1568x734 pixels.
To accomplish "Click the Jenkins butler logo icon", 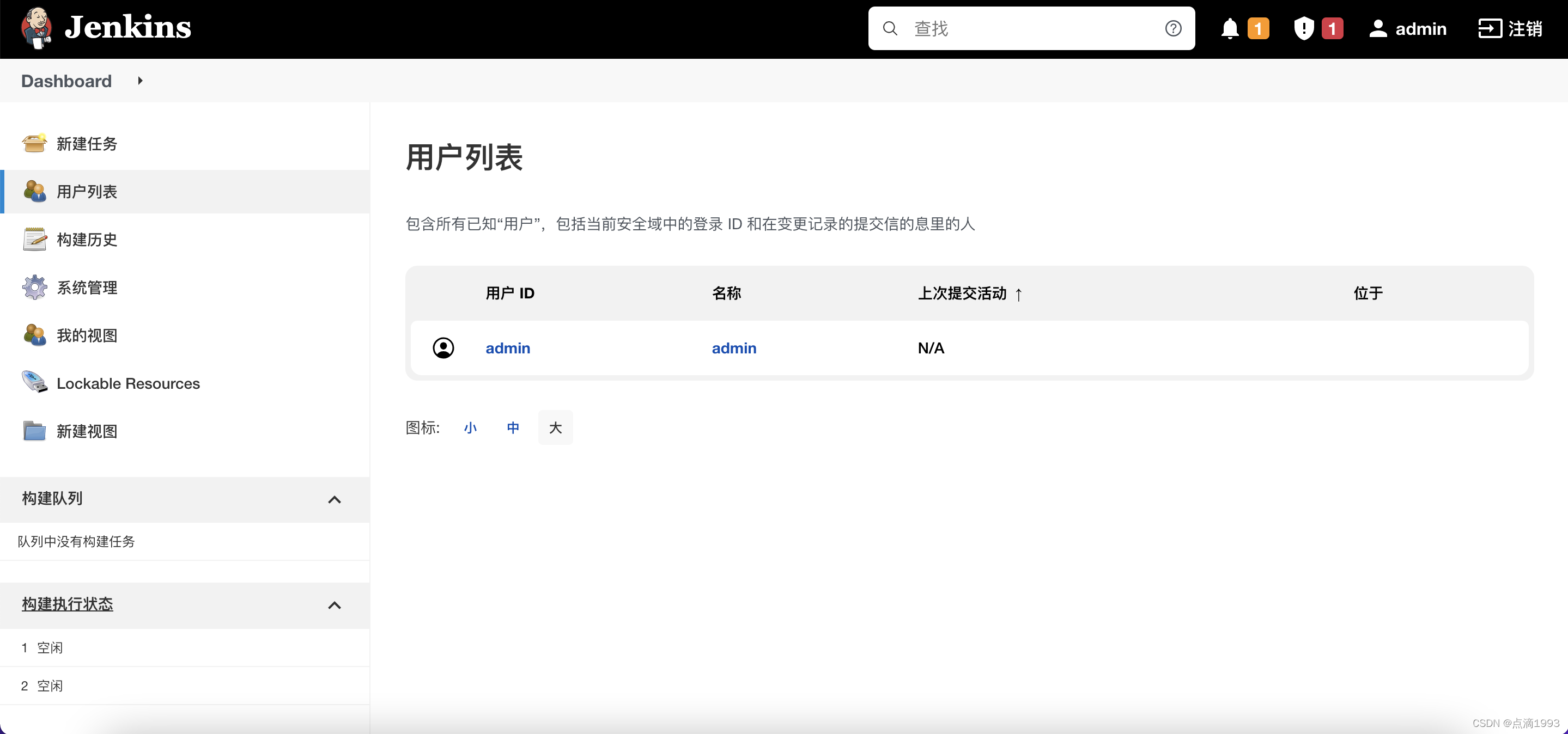I will pos(35,28).
